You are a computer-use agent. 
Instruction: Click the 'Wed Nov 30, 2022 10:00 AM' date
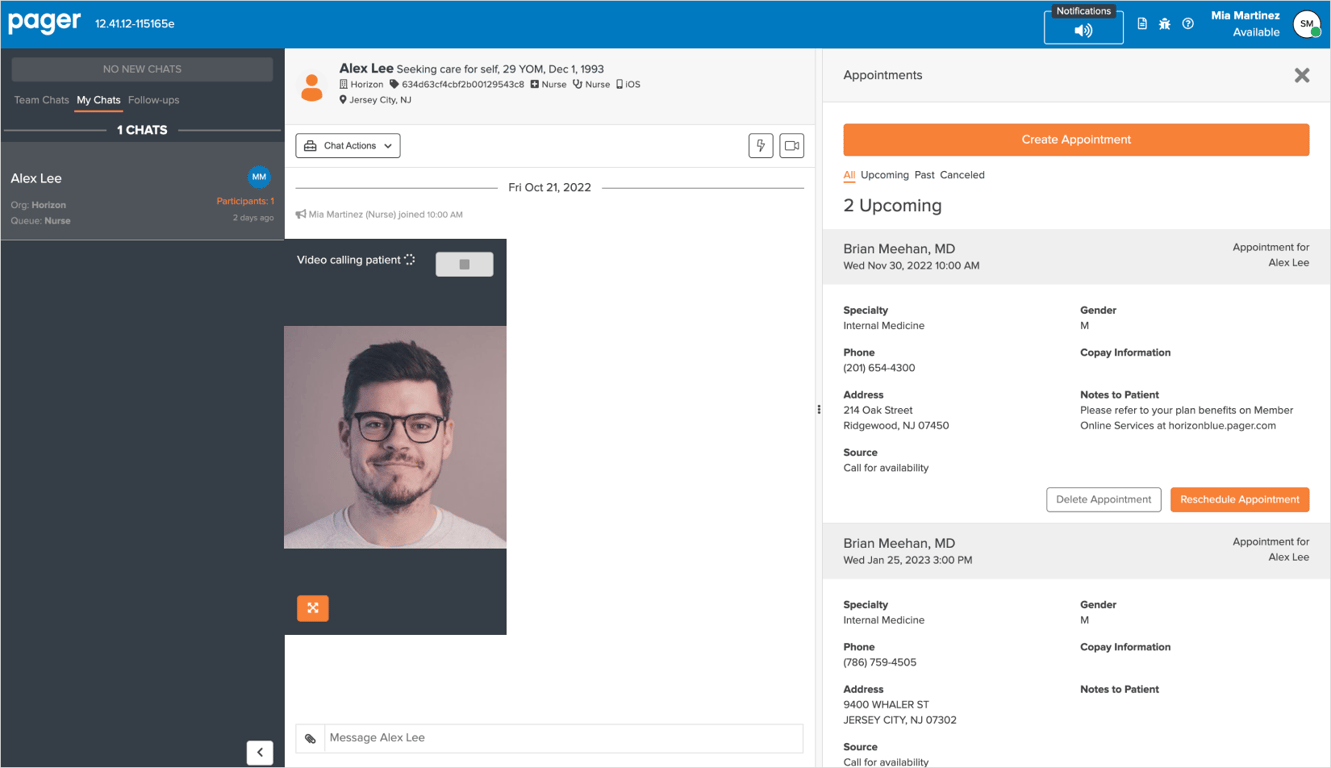pos(911,266)
